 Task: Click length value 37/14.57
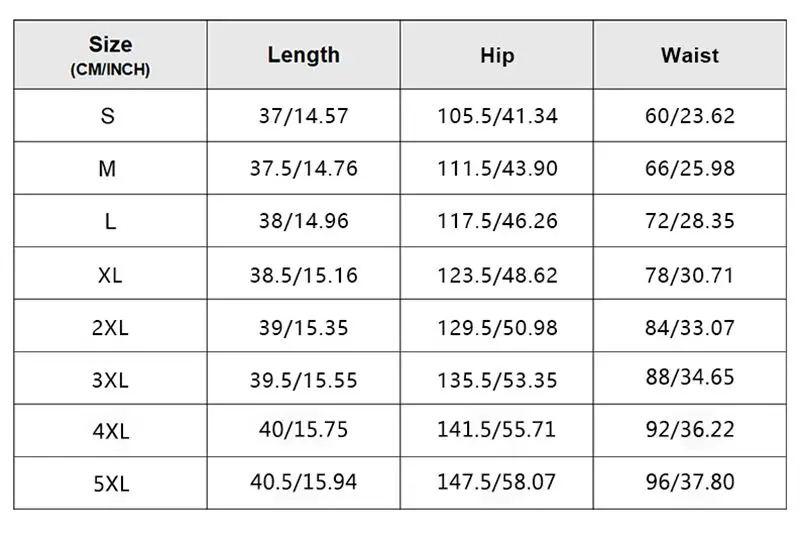tap(303, 116)
